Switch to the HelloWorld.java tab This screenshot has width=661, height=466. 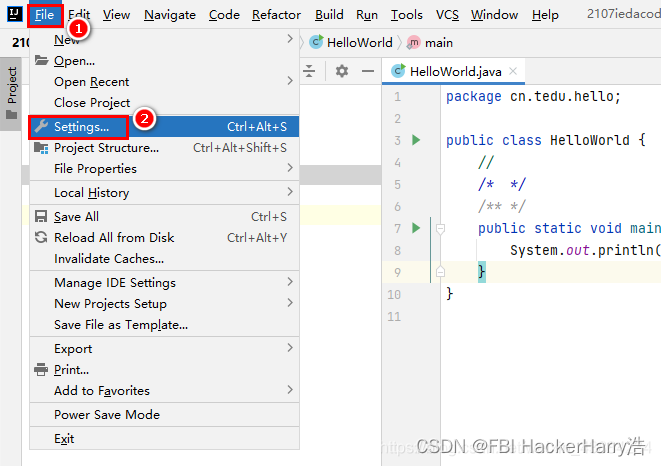pos(454,71)
